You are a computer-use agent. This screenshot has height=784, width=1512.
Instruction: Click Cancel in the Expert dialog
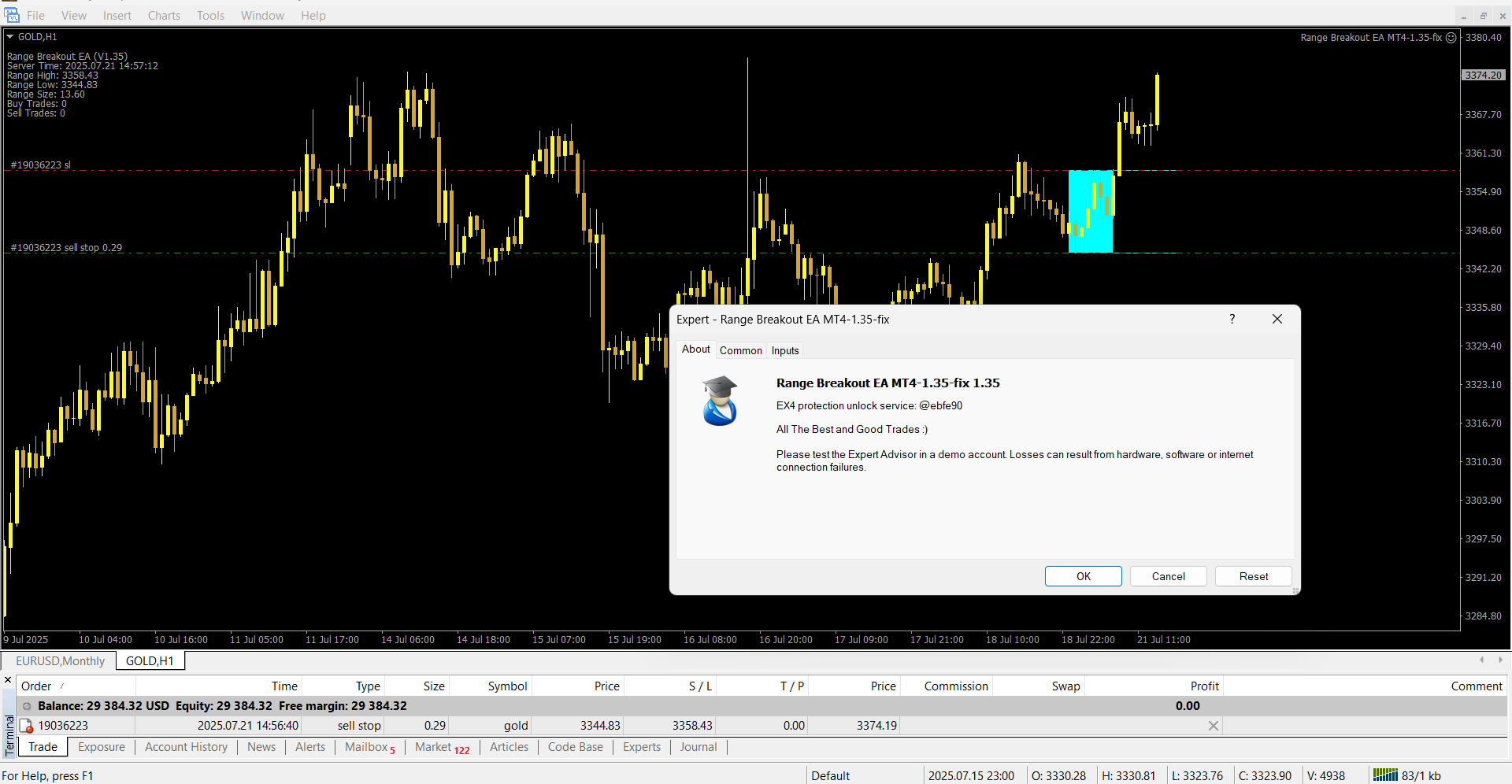point(1169,576)
